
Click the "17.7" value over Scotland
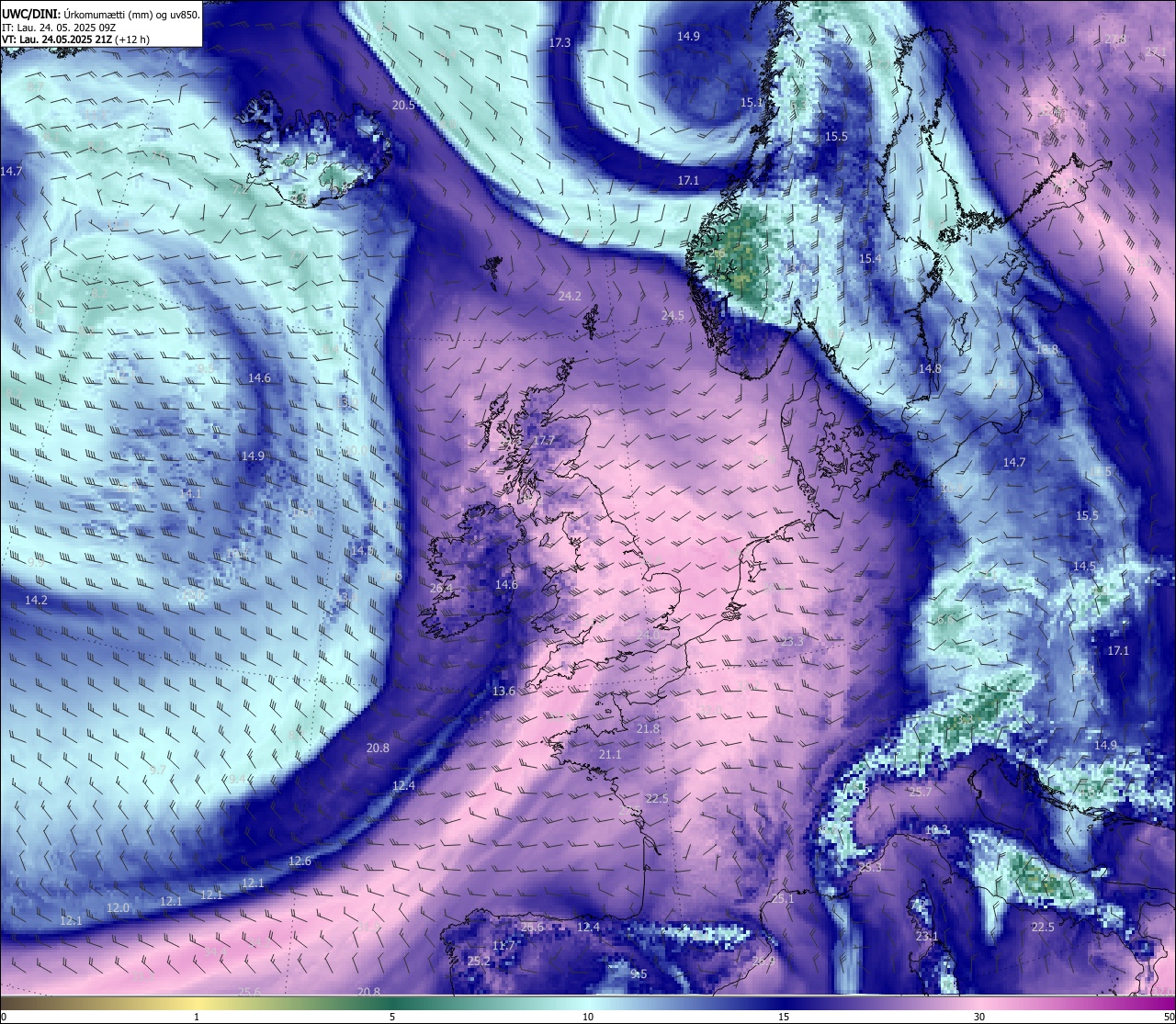click(544, 442)
